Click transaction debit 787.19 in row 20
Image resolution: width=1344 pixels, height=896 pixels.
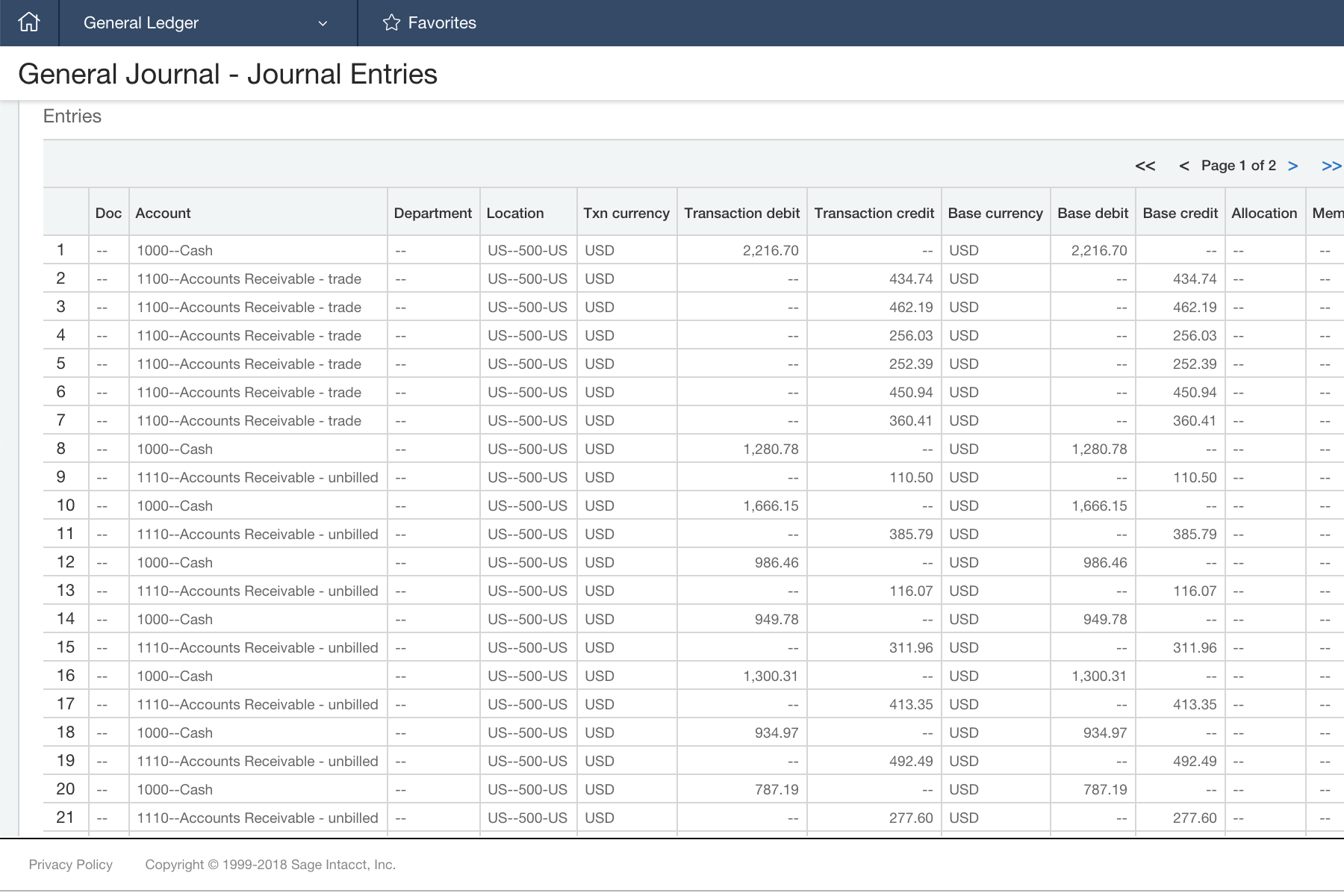pos(777,789)
